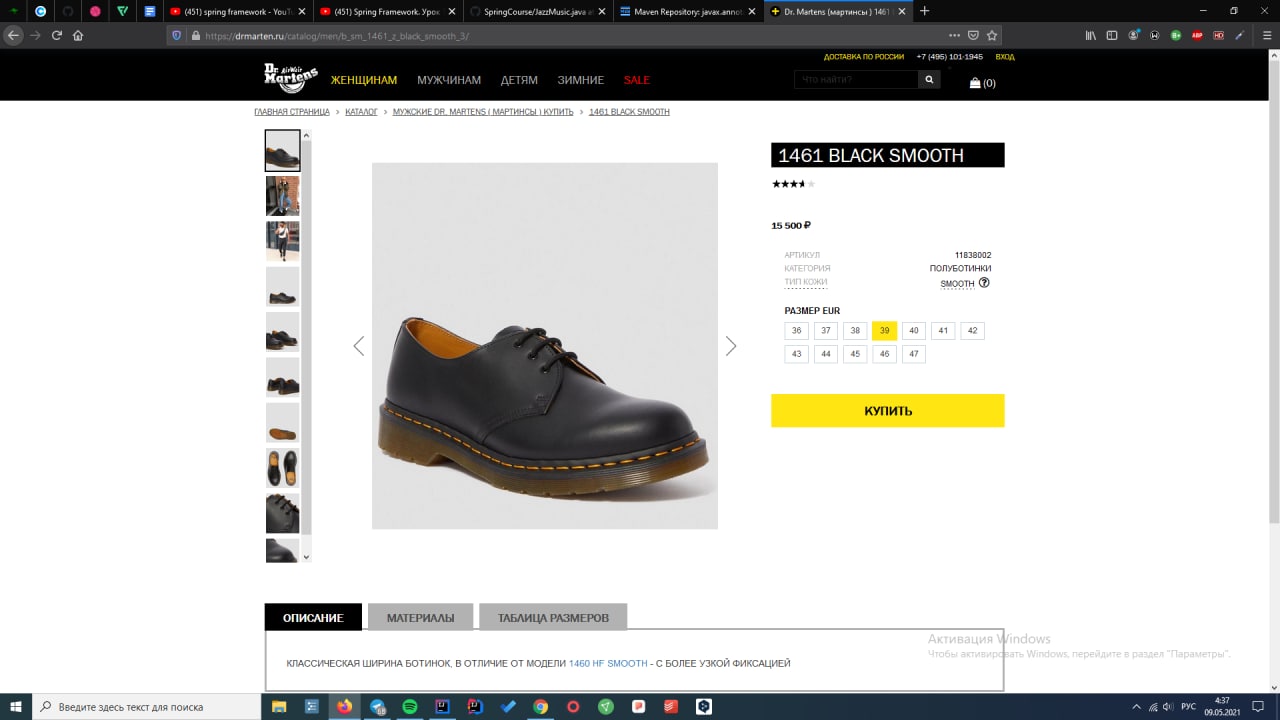1280x720 pixels.
Task: Open the Dr. Martens logo homepage
Action: [290, 77]
